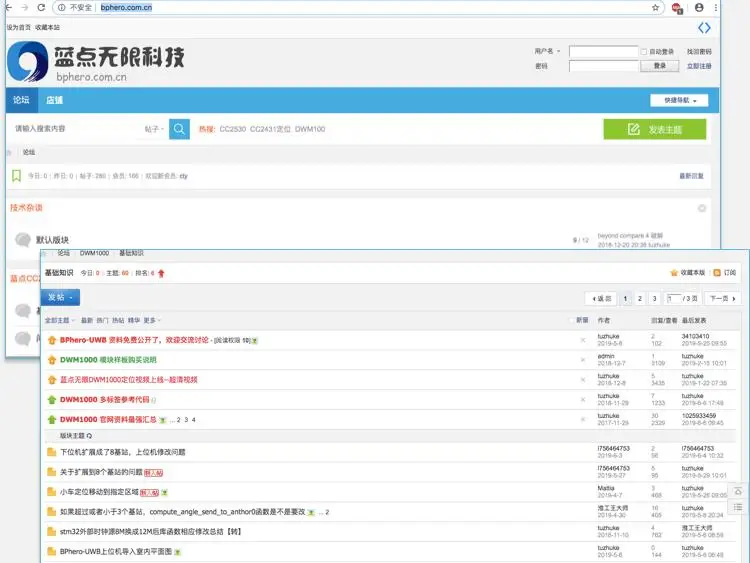The height and width of the screenshot is (563, 750).
Task: Click the DWM1000 breadcrumb link
Action: (x=94, y=253)
